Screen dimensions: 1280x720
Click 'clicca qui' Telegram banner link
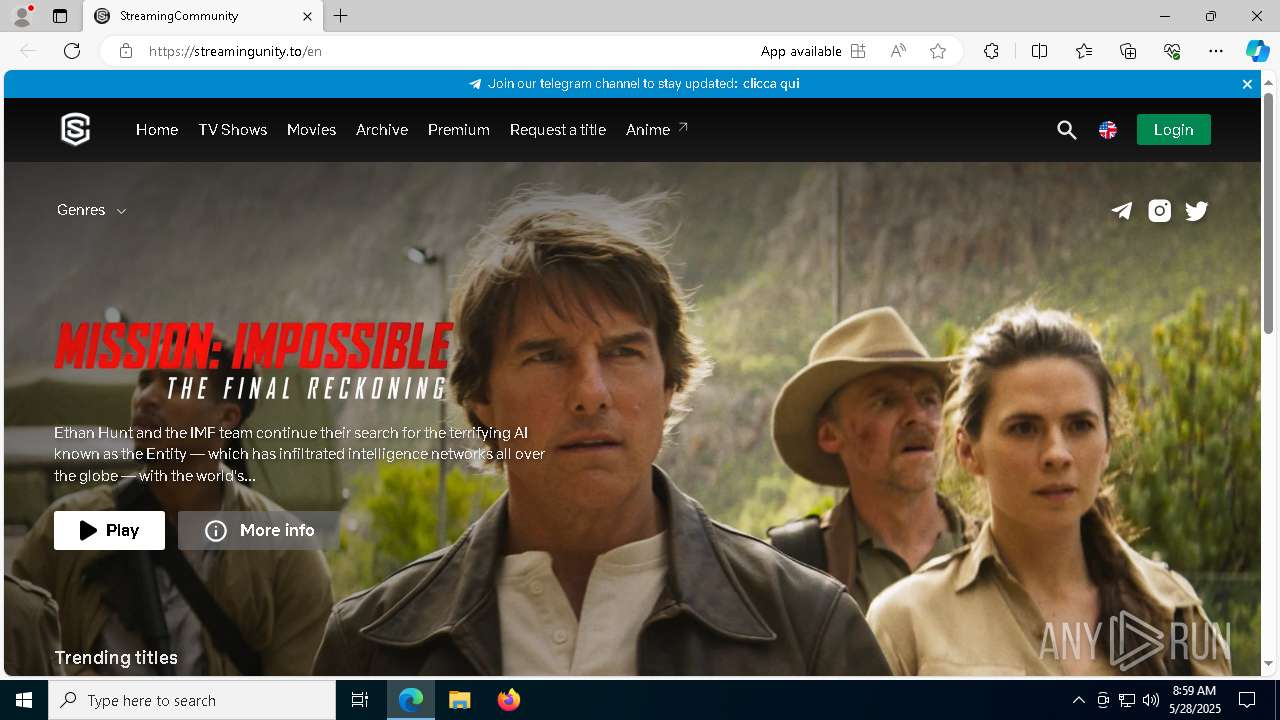771,84
